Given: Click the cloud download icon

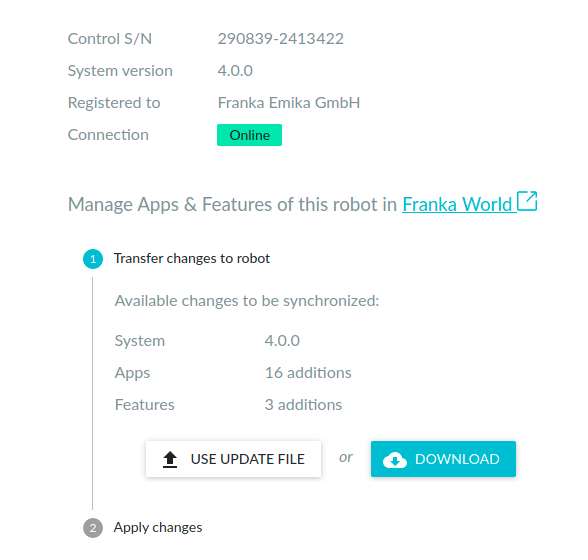Looking at the screenshot, I should 394,460.
